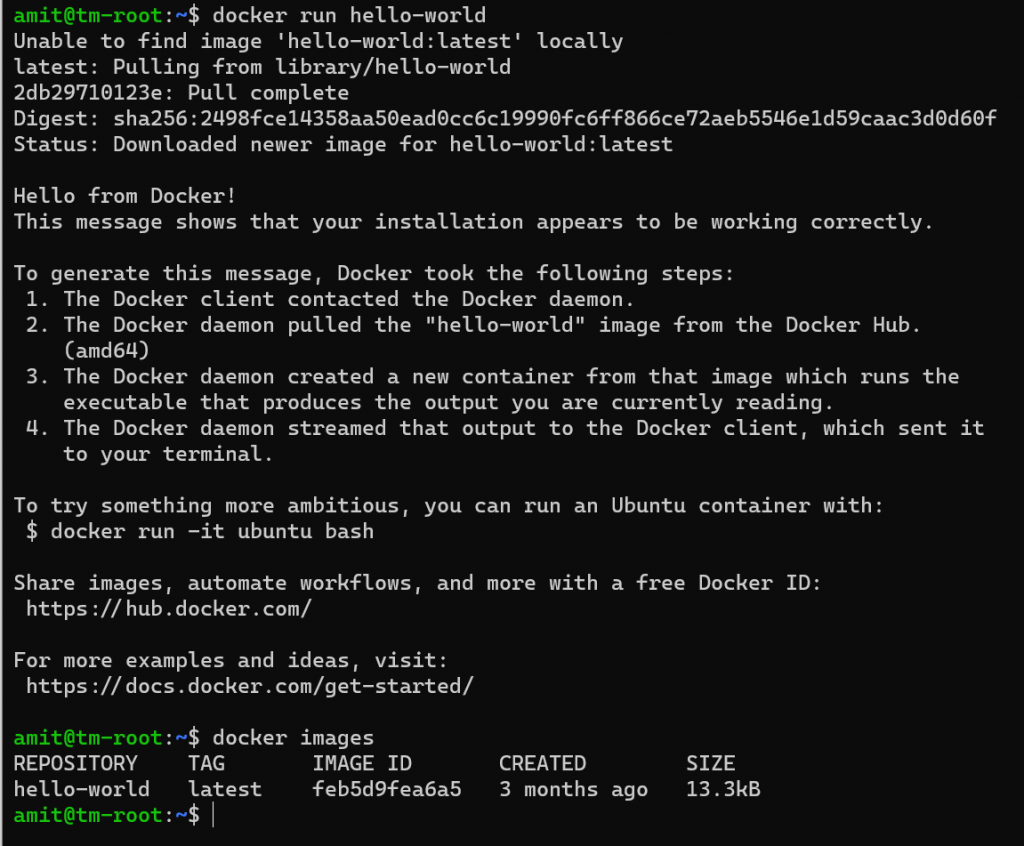Click the TAG column header

(206, 763)
